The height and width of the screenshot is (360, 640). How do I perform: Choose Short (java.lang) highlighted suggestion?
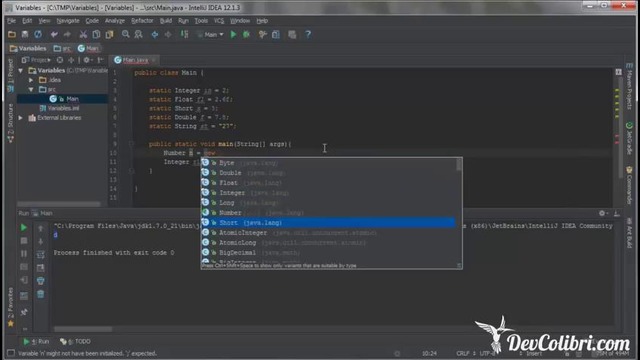[329, 222]
